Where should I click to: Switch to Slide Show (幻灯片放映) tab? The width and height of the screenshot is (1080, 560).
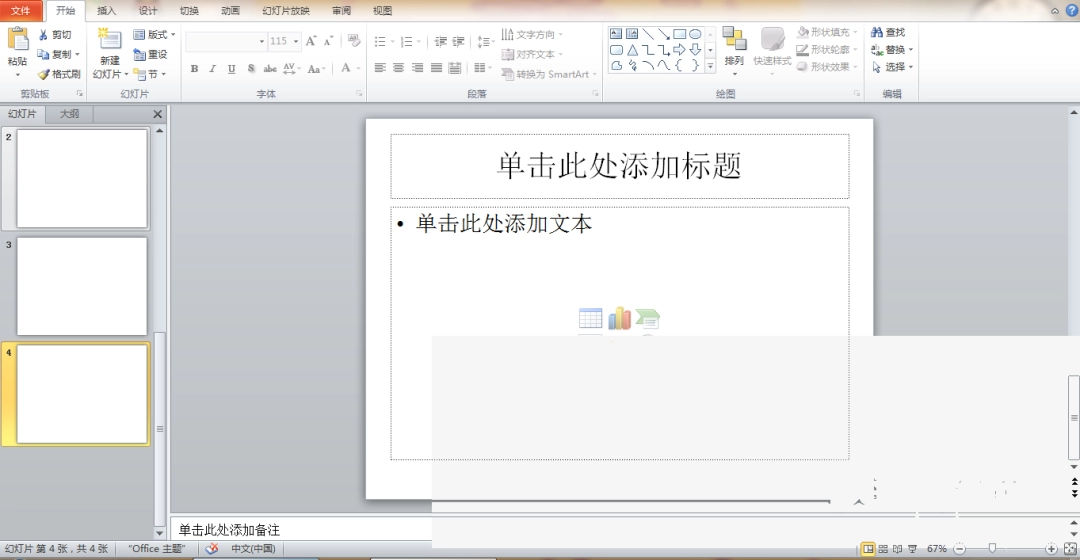[x=286, y=10]
